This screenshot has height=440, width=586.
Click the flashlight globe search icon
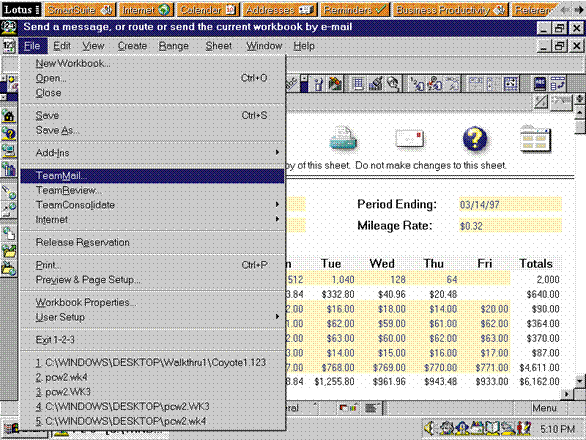tap(9, 192)
